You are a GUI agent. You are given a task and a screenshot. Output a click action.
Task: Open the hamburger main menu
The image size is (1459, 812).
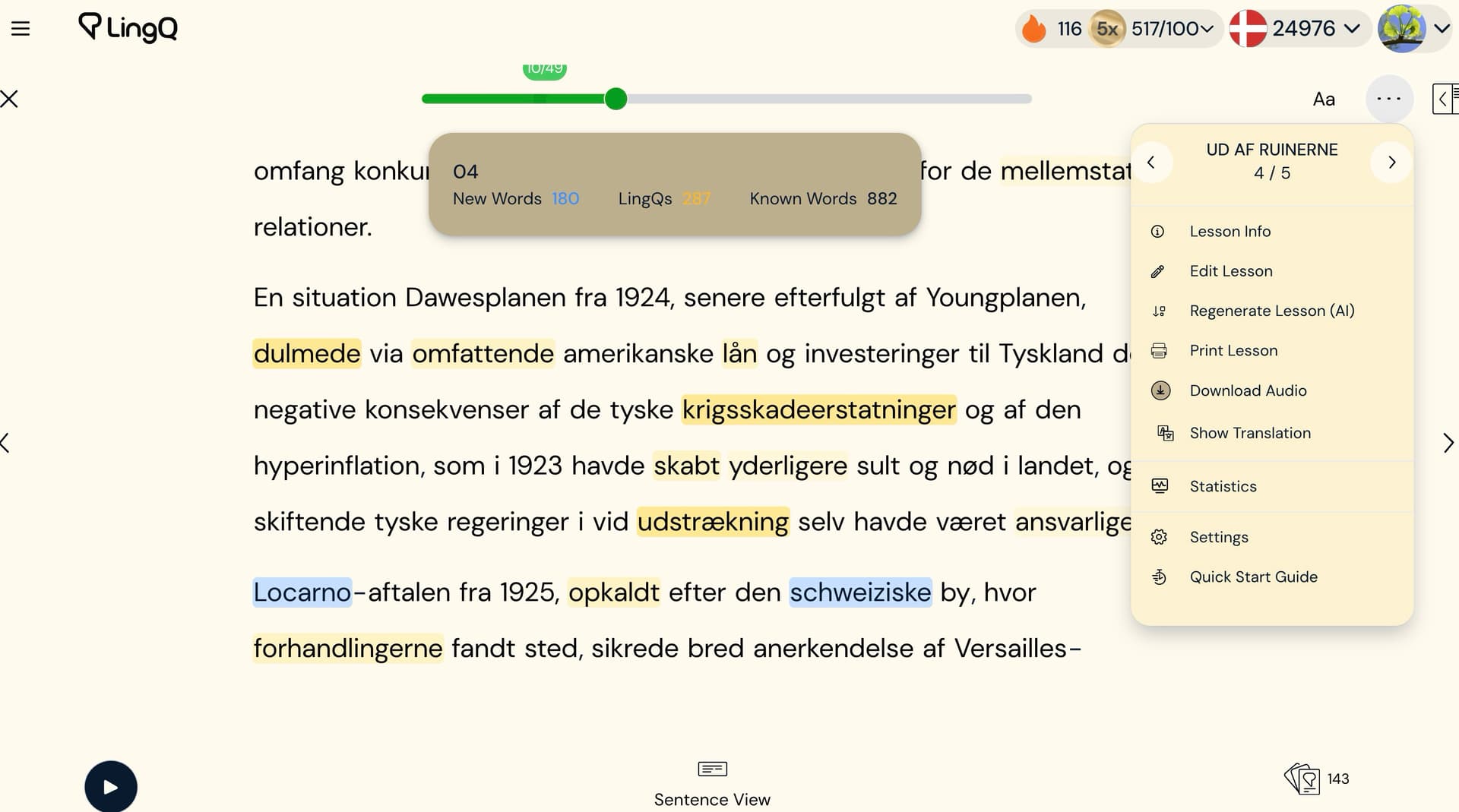(x=21, y=29)
